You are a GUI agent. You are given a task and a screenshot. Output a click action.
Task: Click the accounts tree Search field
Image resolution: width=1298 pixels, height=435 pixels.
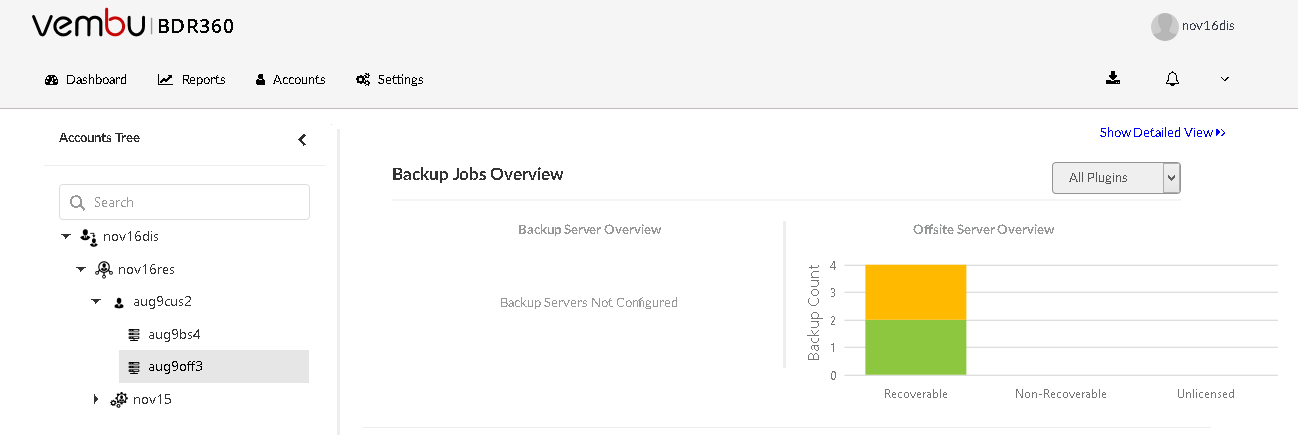point(184,202)
